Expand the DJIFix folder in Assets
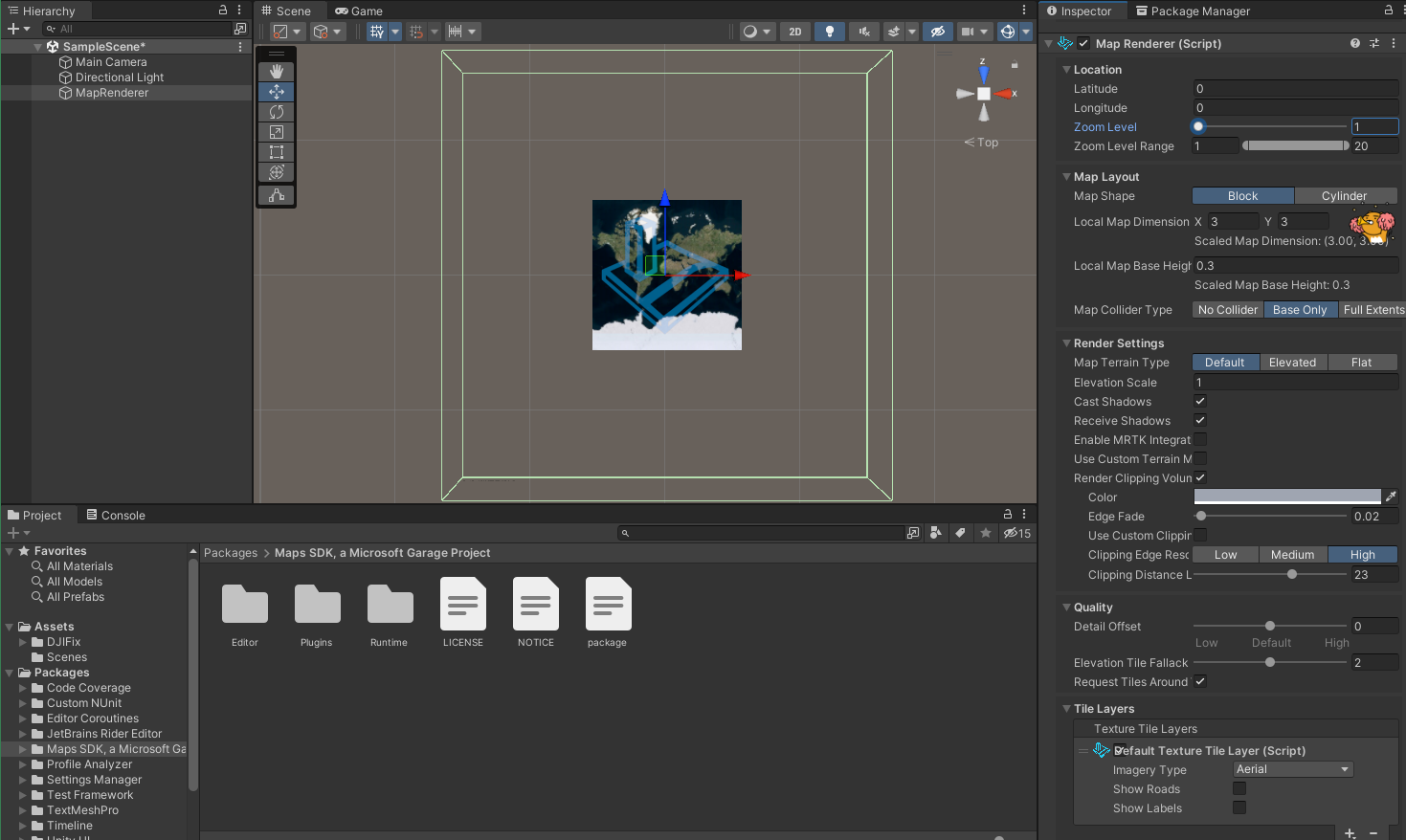The image size is (1406, 840). 23,642
